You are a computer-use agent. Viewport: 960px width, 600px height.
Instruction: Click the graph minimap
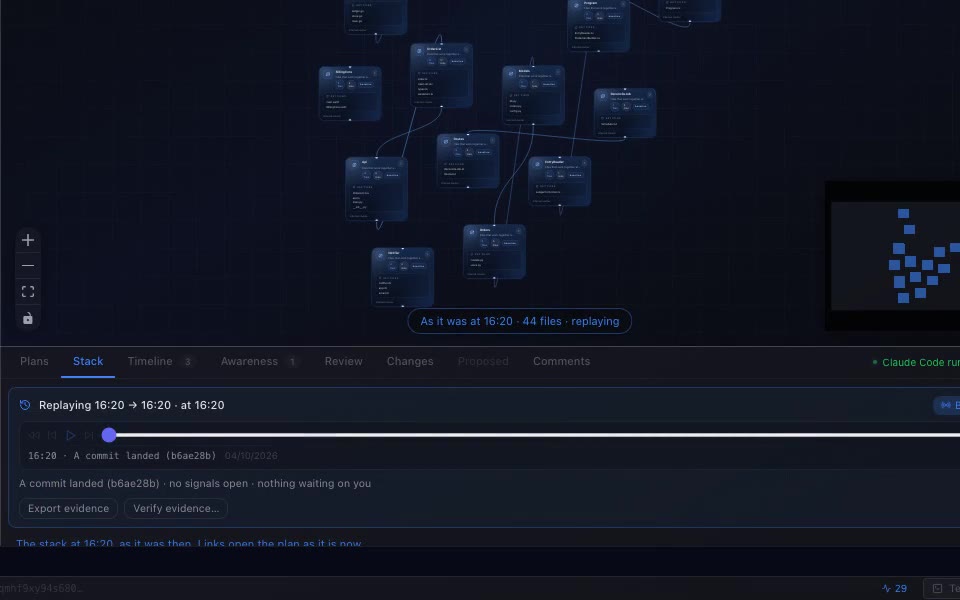[894, 256]
